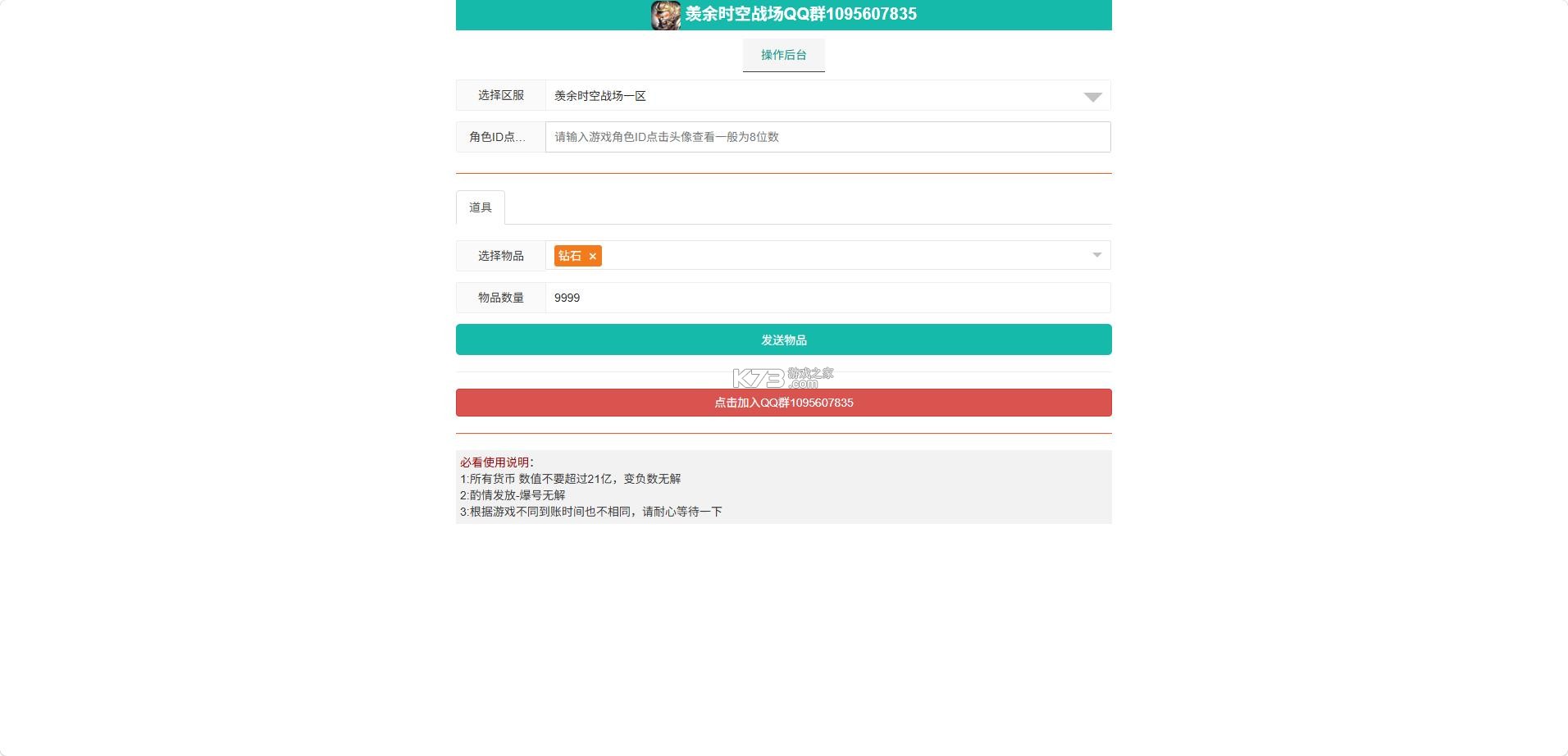Open the 操作后台 tab
The height and width of the screenshot is (756, 1568).
tap(783, 55)
